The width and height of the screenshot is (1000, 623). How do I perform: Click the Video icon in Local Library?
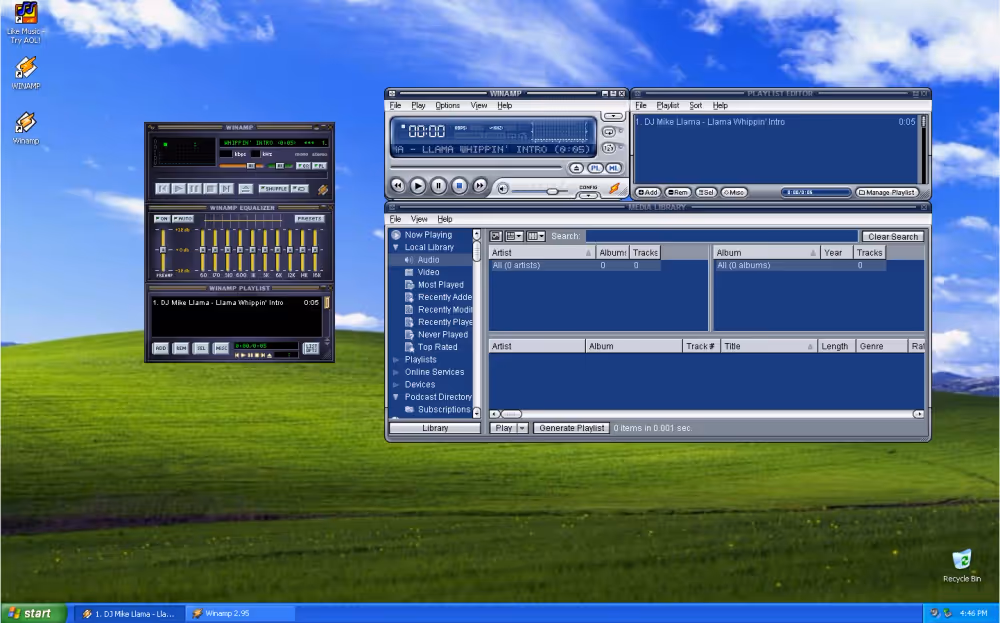409,272
